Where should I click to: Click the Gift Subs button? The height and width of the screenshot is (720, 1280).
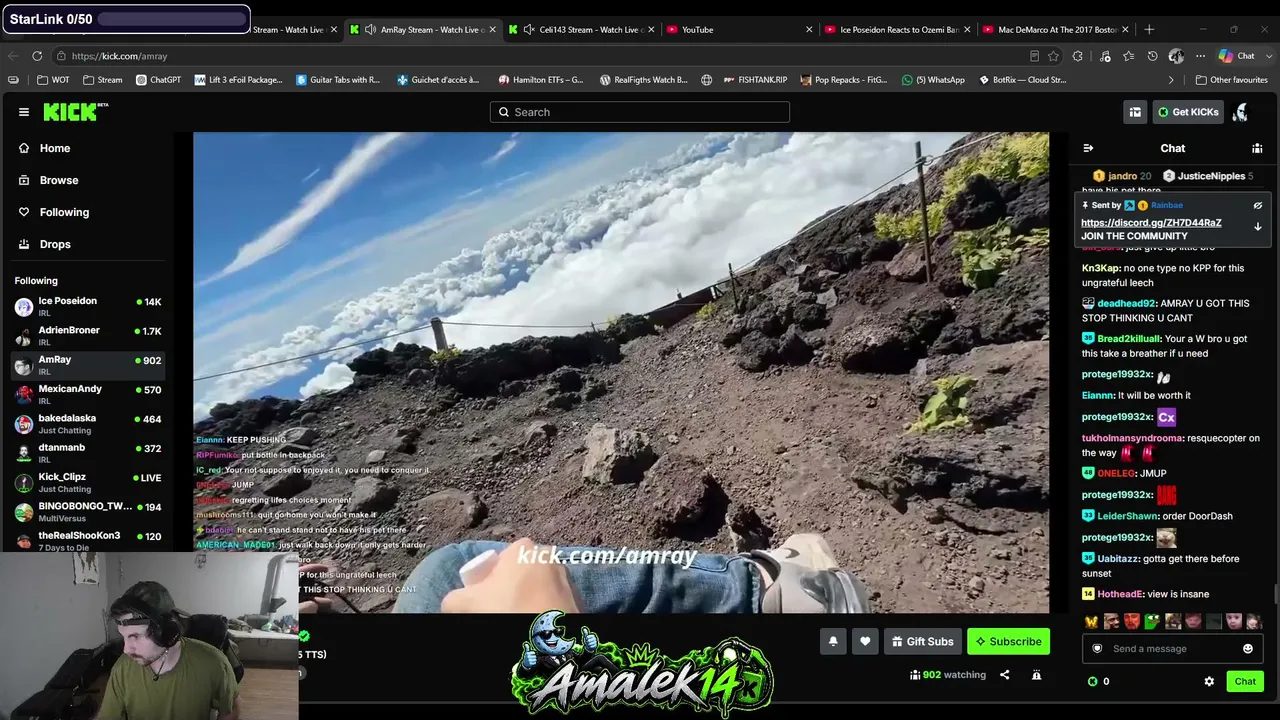click(922, 641)
